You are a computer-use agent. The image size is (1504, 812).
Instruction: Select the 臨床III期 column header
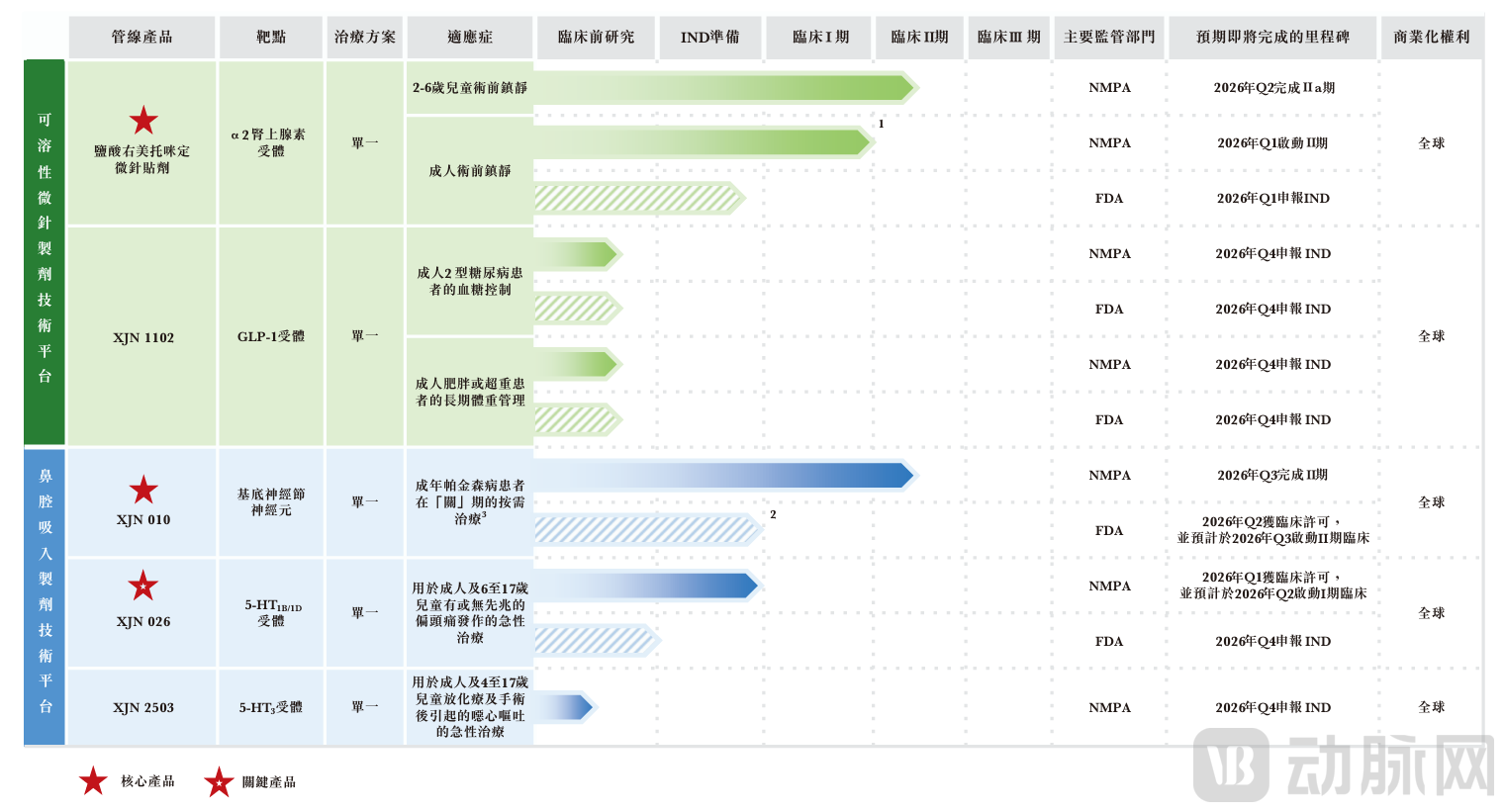(x=1008, y=37)
